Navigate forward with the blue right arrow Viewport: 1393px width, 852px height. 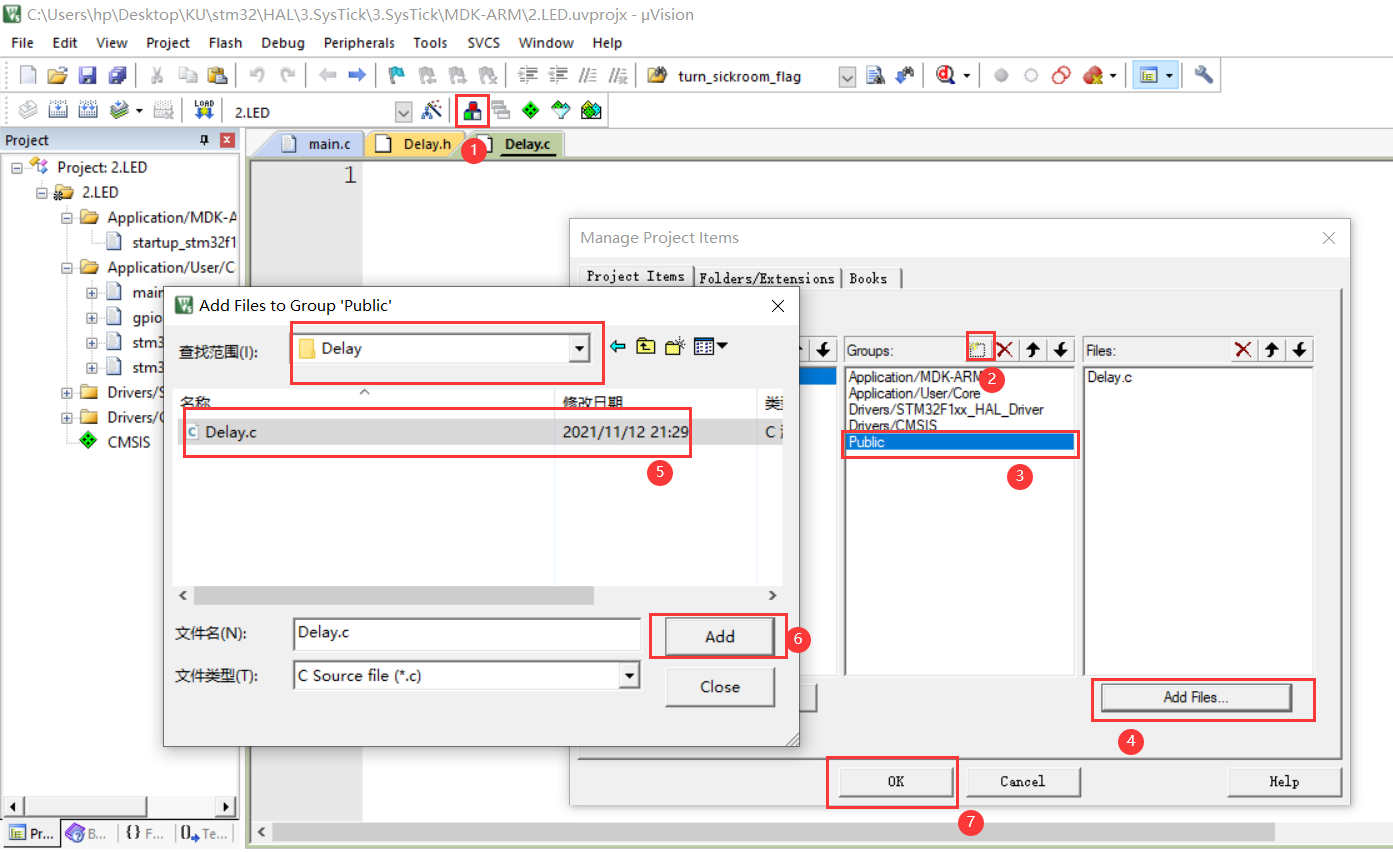[x=357, y=75]
